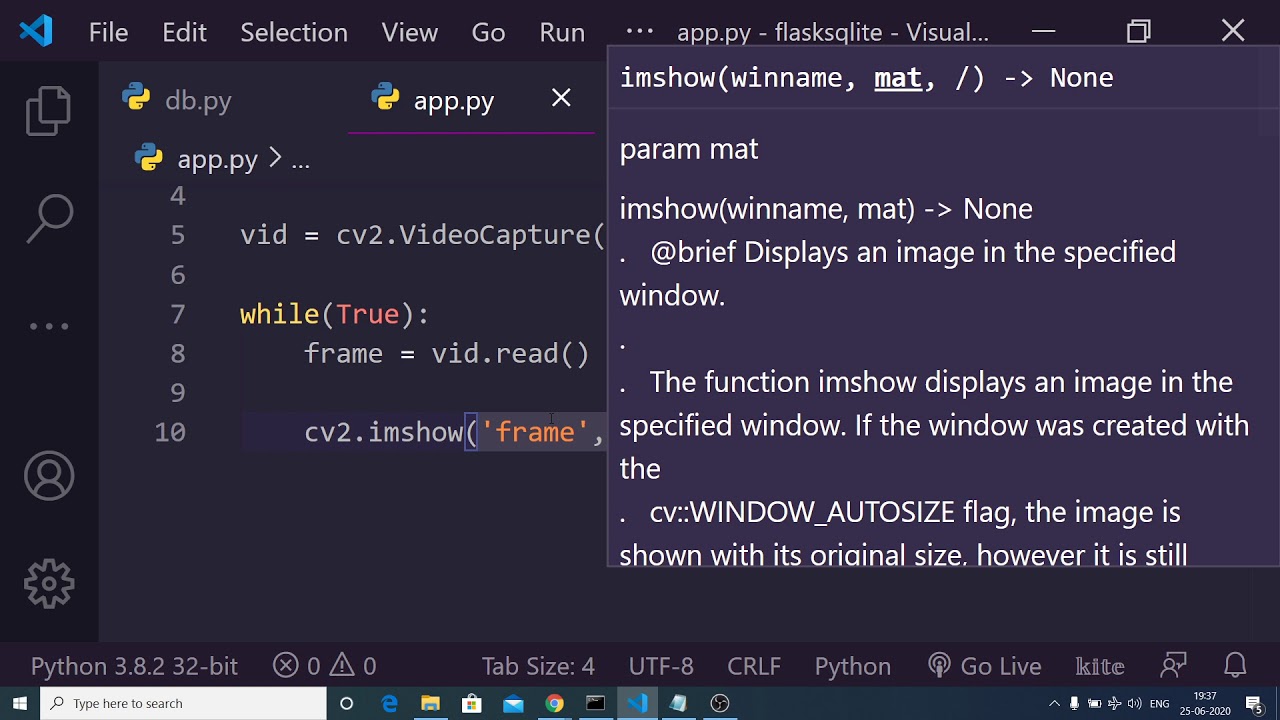Click the Windows taskbar search box
1280x720 pixels.
click(184, 703)
